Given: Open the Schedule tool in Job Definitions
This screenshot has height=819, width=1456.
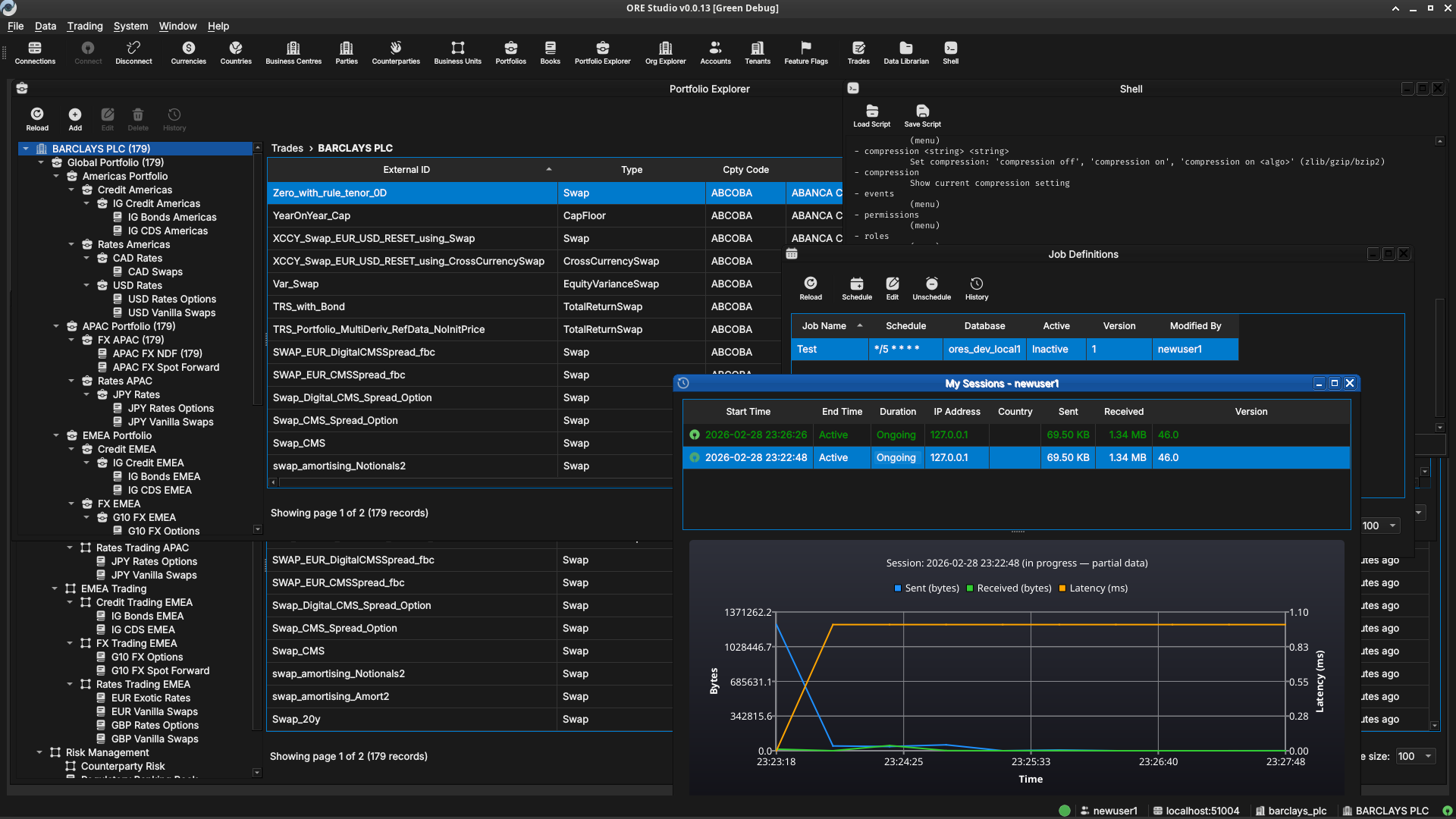Looking at the screenshot, I should (856, 287).
